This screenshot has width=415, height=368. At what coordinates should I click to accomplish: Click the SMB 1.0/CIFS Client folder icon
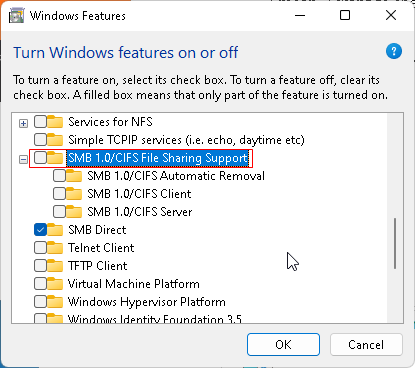click(x=74, y=194)
